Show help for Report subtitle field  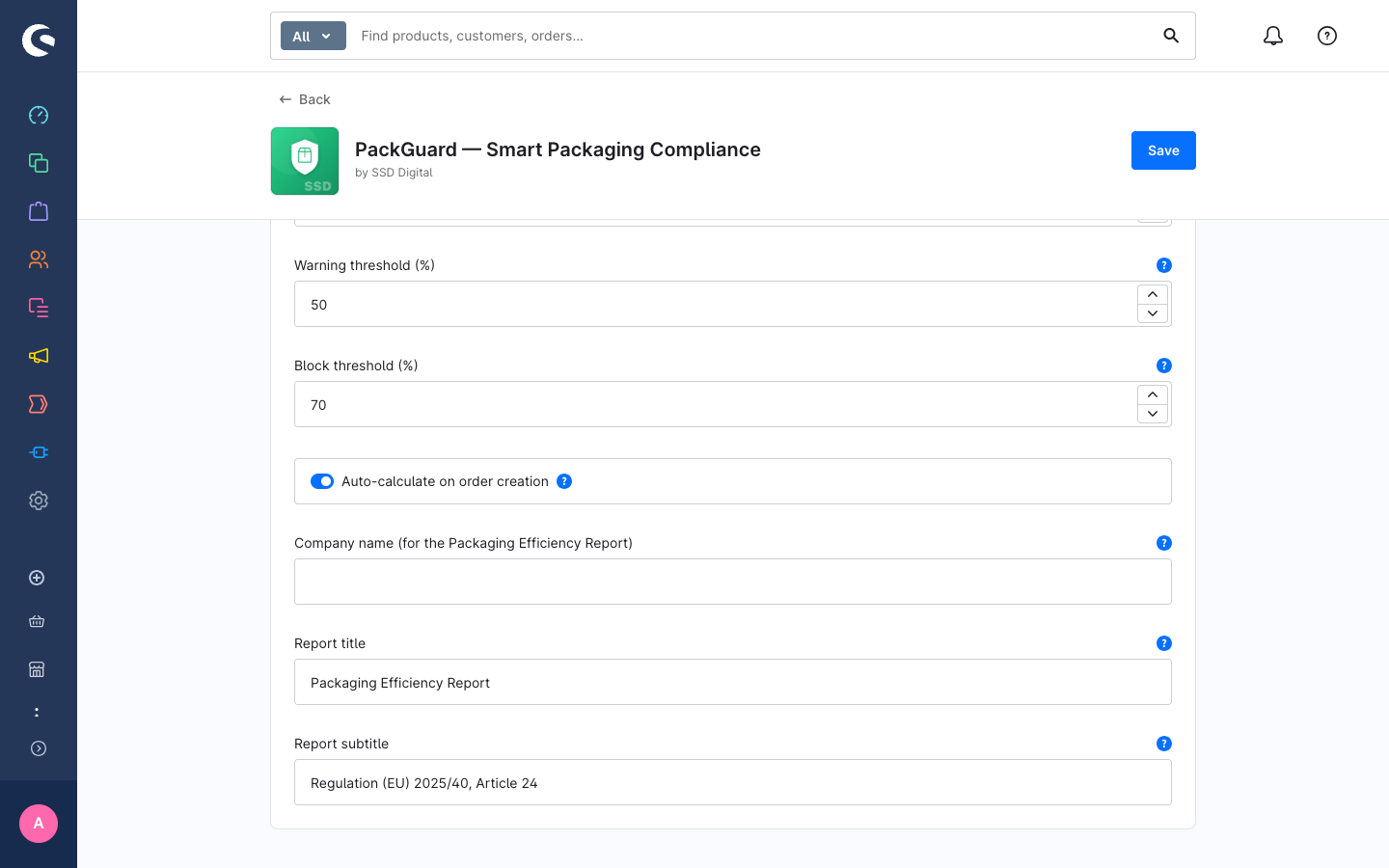(1164, 744)
